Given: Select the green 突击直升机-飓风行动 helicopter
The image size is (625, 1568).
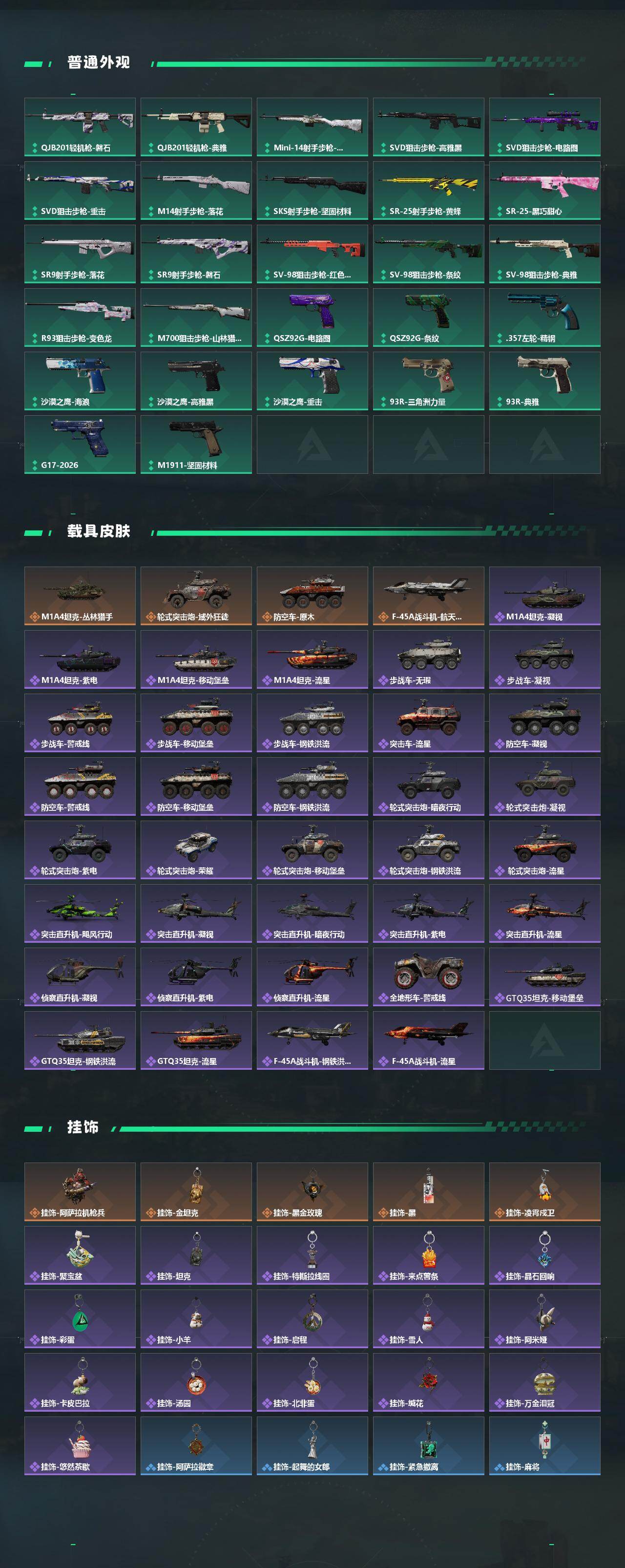Looking at the screenshot, I should point(80,913).
